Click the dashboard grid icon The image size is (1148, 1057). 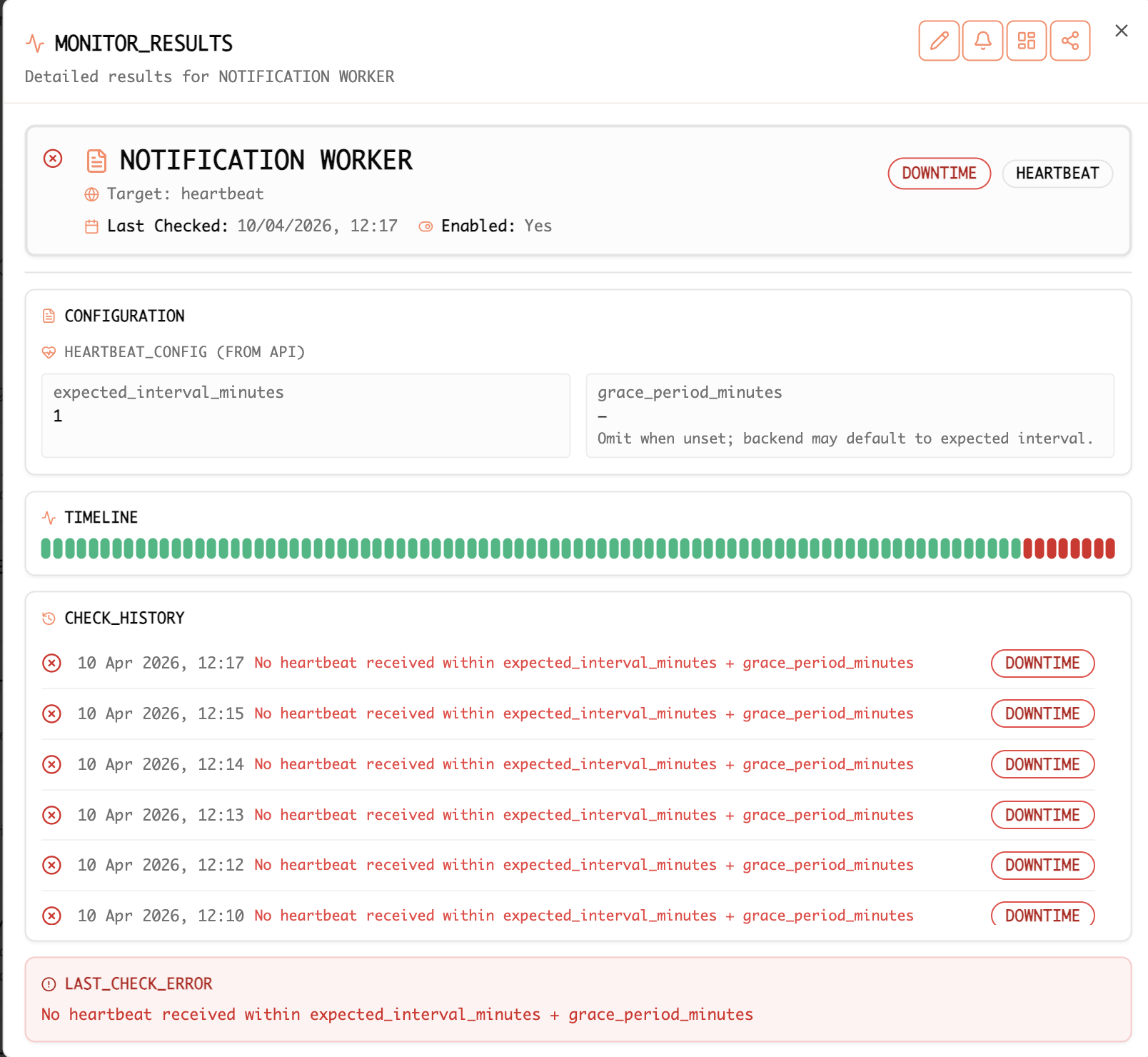[x=1026, y=41]
